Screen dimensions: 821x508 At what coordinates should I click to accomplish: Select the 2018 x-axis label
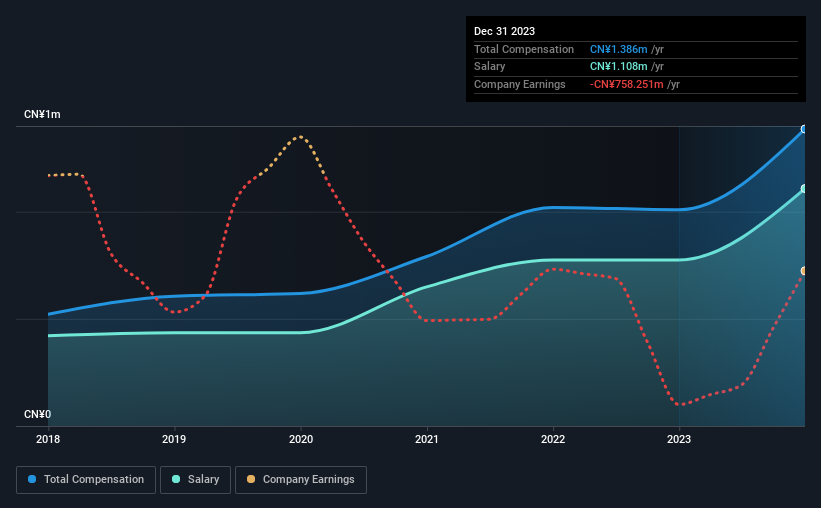48,439
